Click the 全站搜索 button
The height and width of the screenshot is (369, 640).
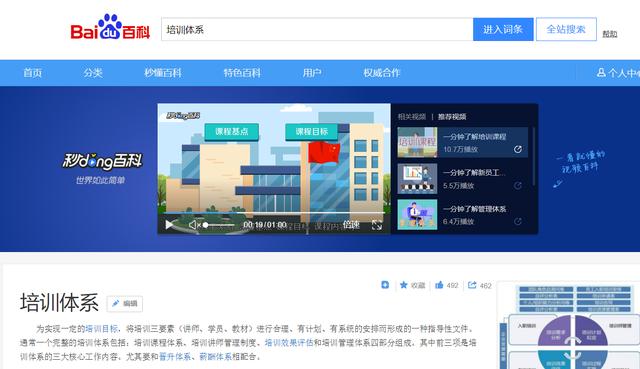coord(566,29)
